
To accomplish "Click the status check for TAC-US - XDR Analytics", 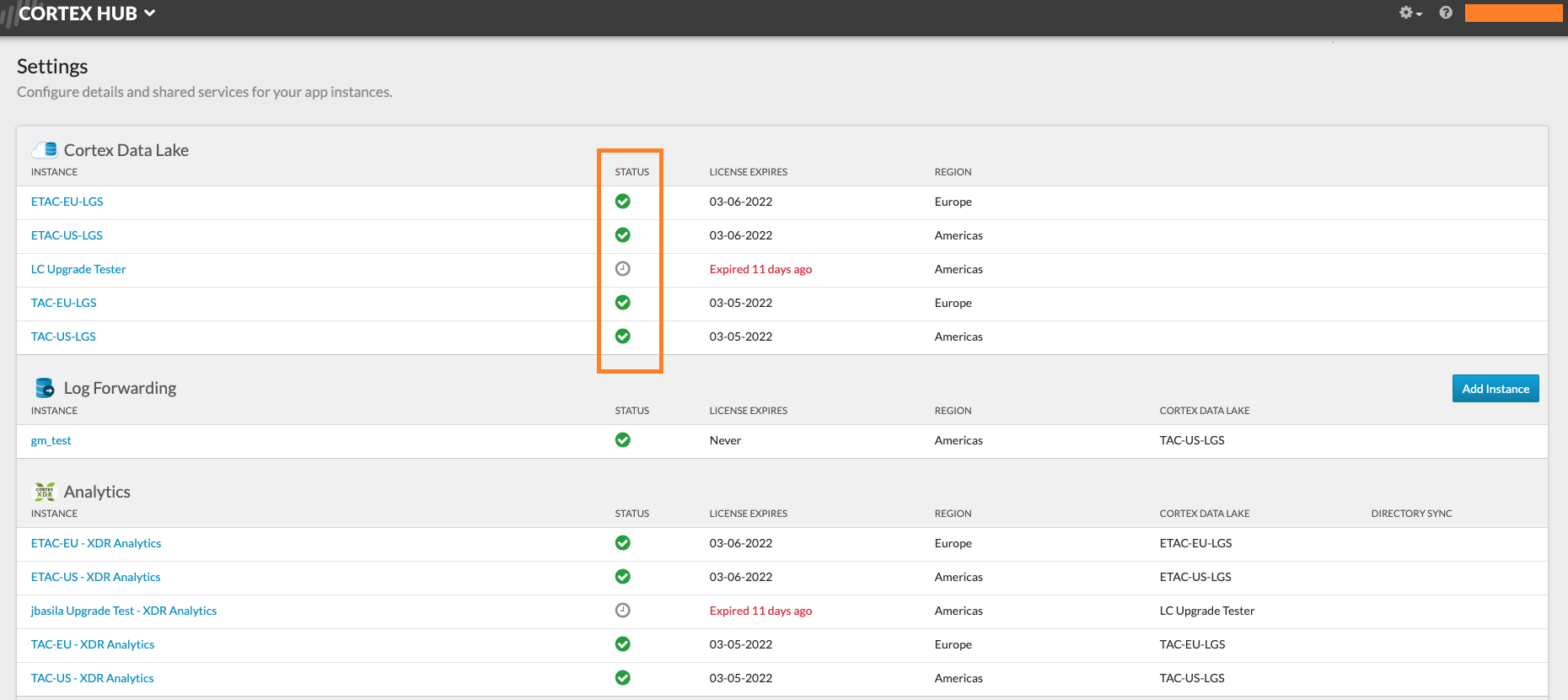I will click(623, 678).
